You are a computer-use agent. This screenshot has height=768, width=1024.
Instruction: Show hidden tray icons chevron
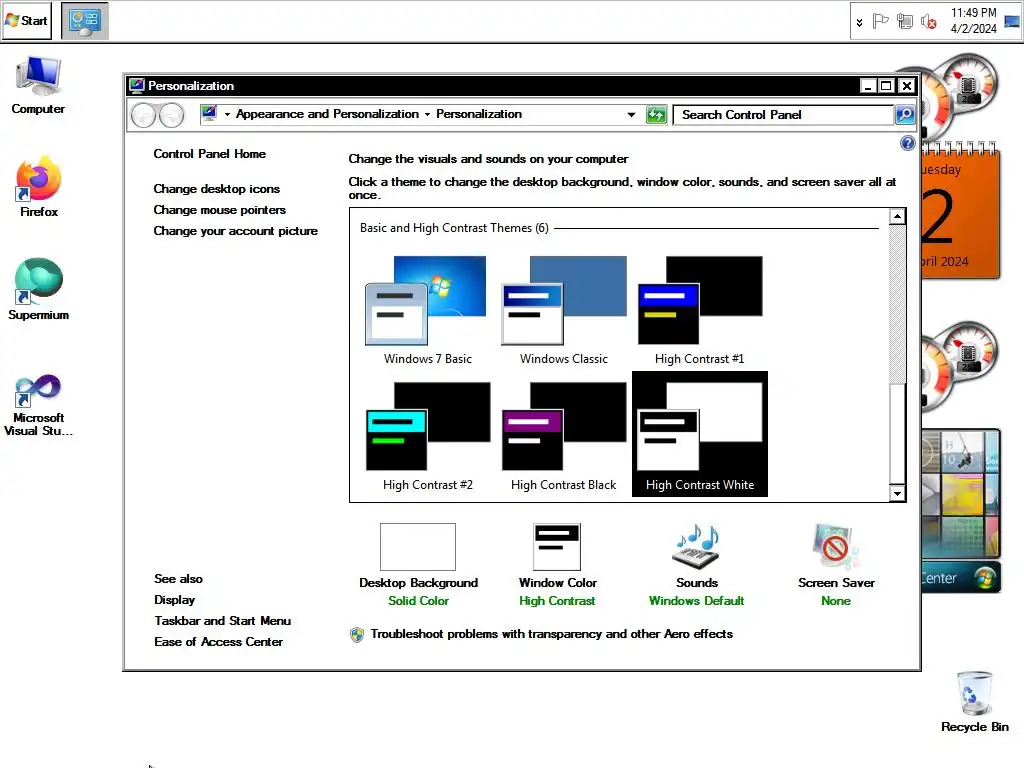[859, 22]
